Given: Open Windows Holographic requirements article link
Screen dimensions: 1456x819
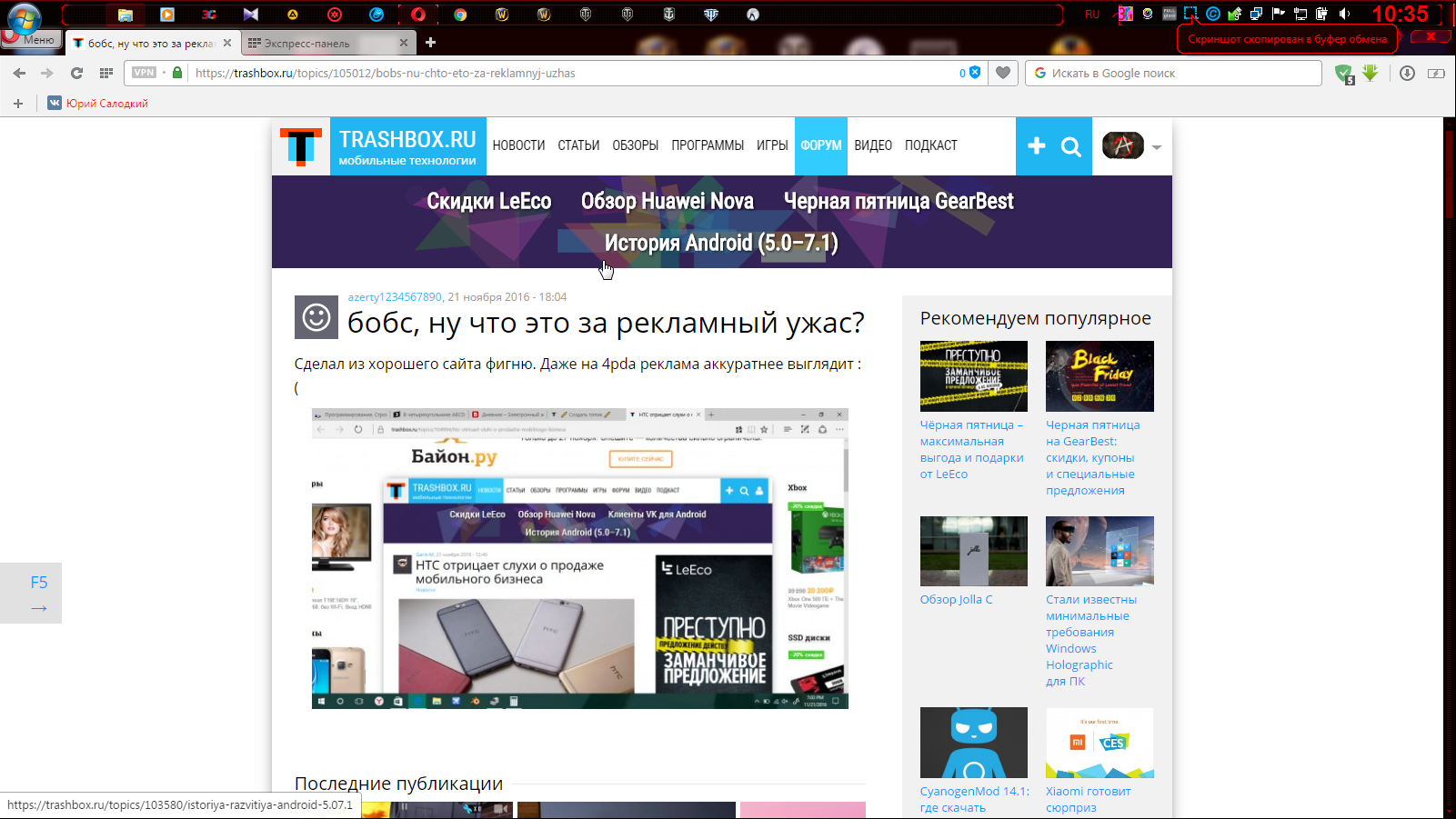Looking at the screenshot, I should pyautogui.click(x=1091, y=640).
